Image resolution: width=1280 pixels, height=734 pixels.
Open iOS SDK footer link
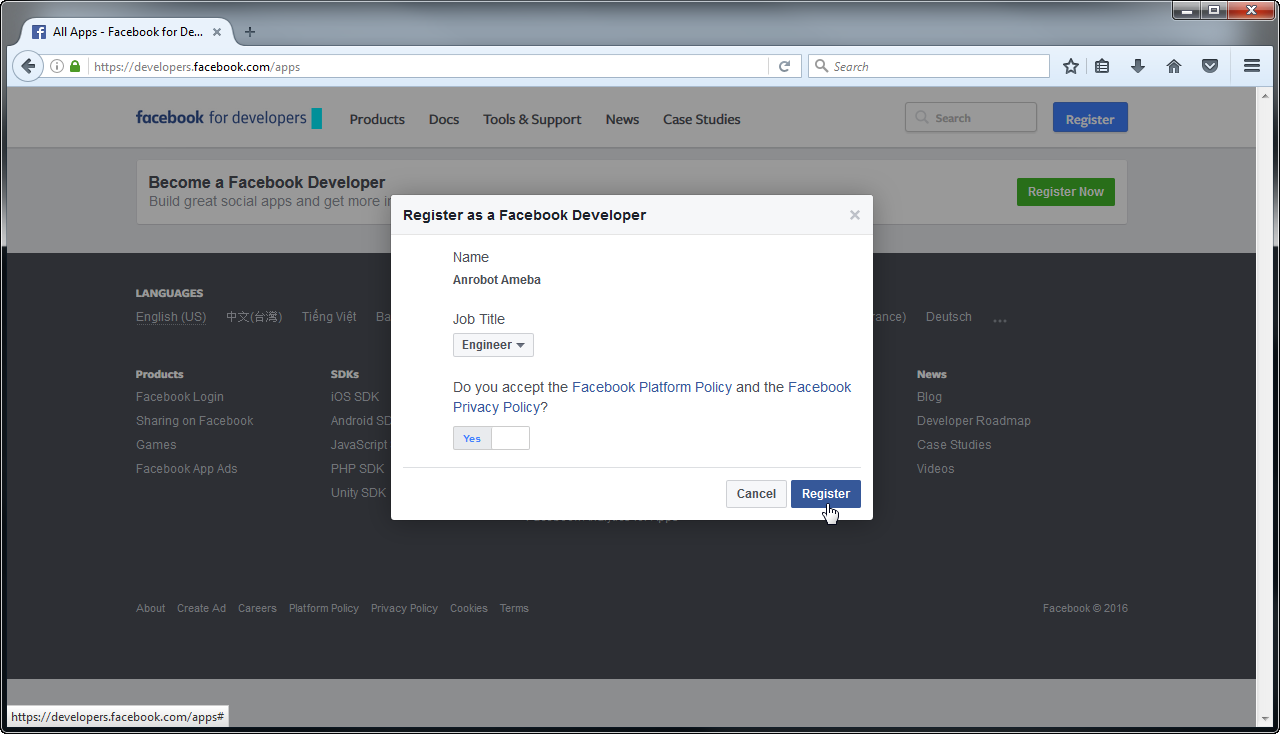click(355, 397)
